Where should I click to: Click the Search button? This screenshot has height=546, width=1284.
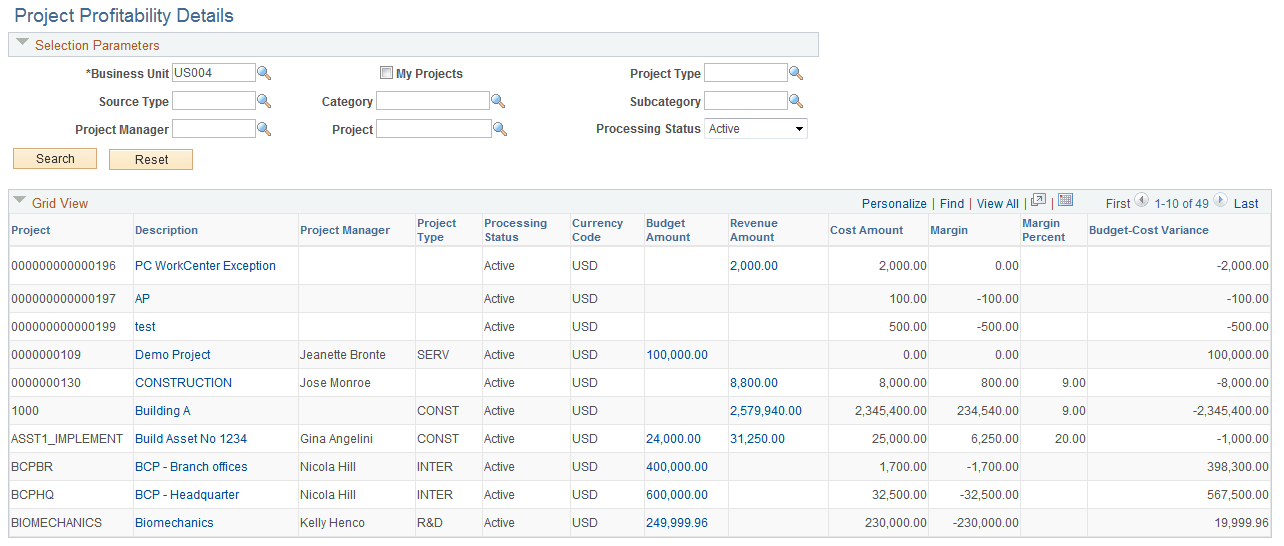coord(55,159)
